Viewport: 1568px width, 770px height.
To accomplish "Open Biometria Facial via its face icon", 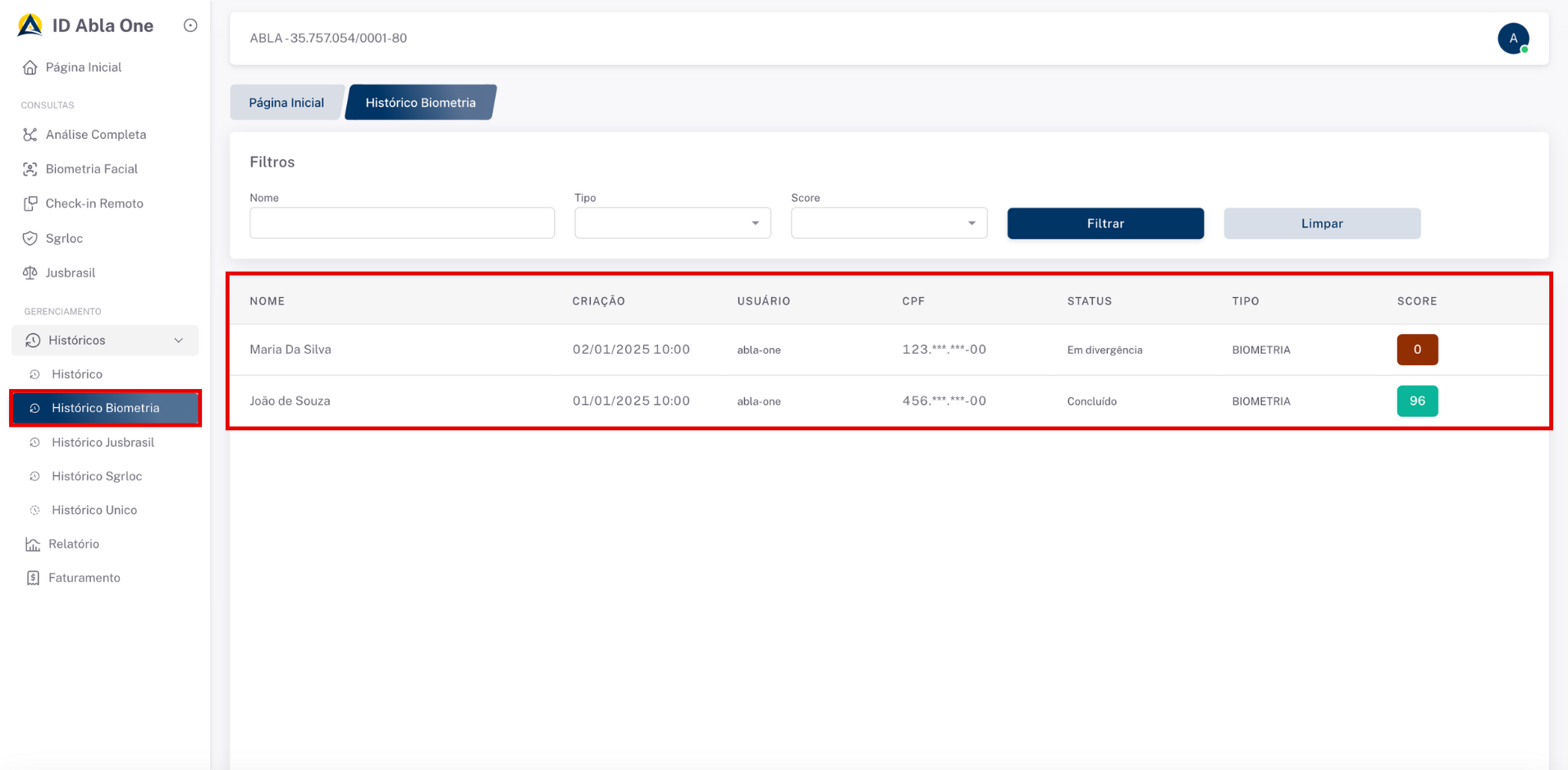I will (30, 169).
